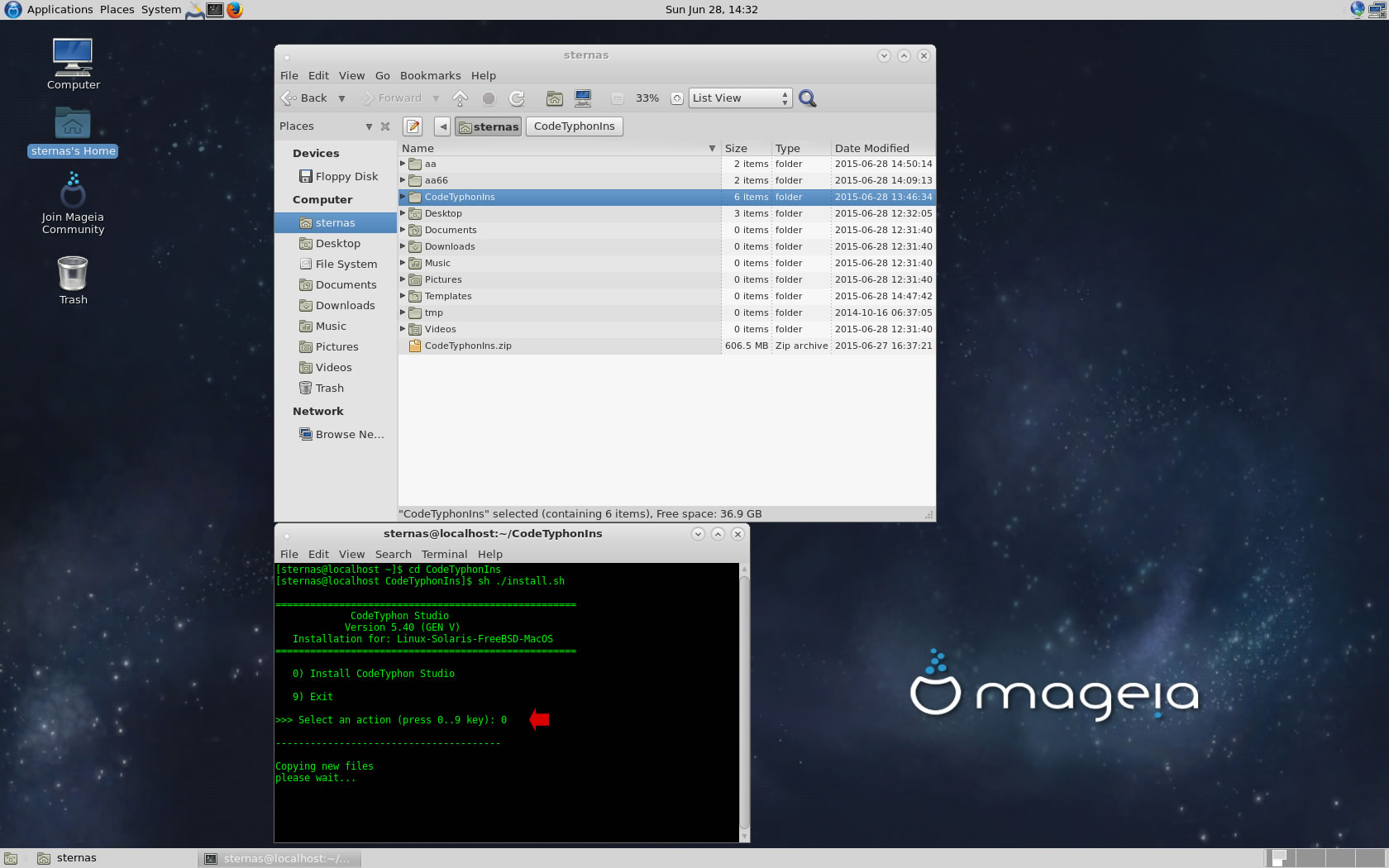
Task: Expand the Documents folder in the list
Action: click(x=403, y=230)
